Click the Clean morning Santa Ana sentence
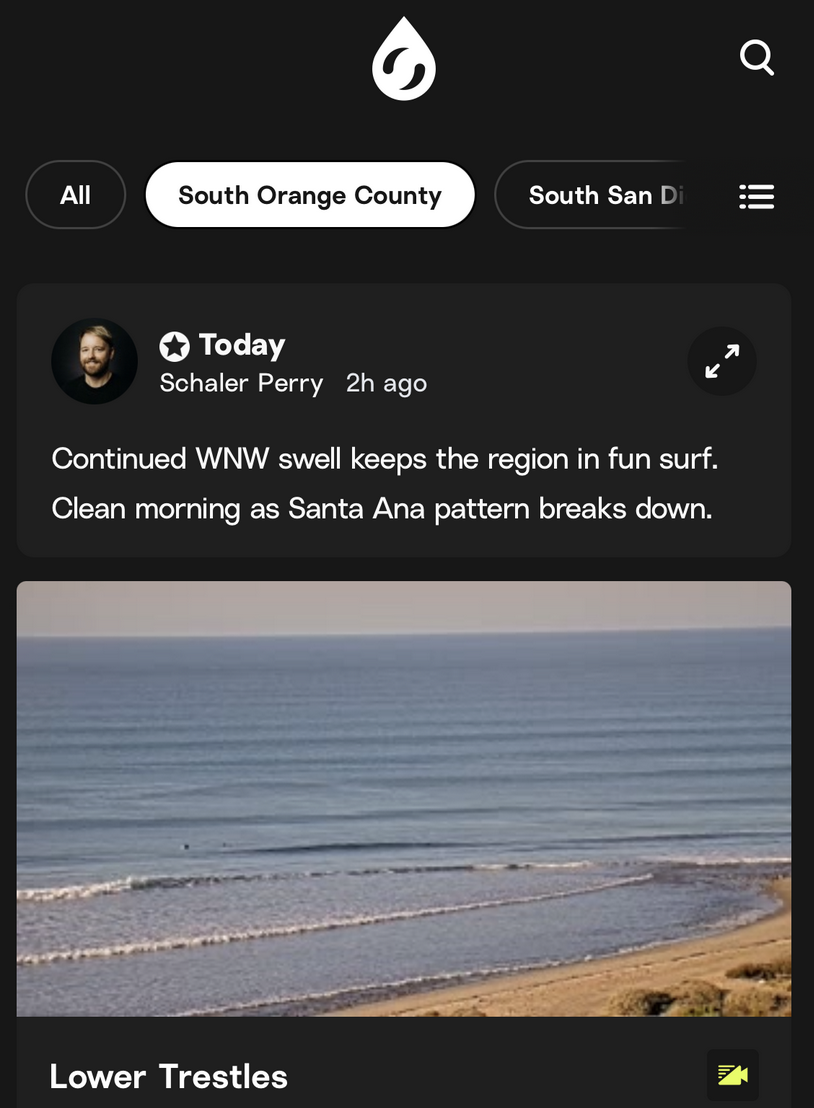The image size is (814, 1108). [382, 509]
